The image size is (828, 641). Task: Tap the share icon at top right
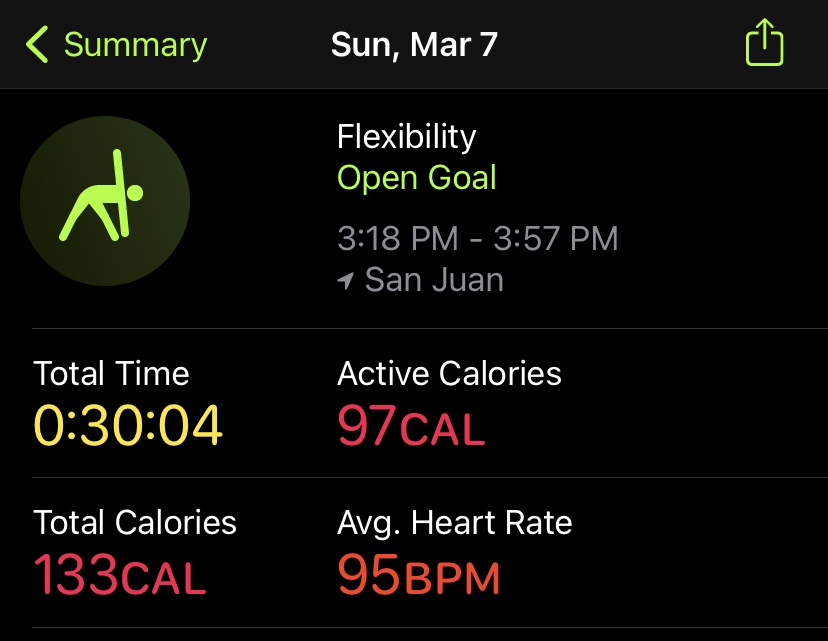[x=764, y=45]
